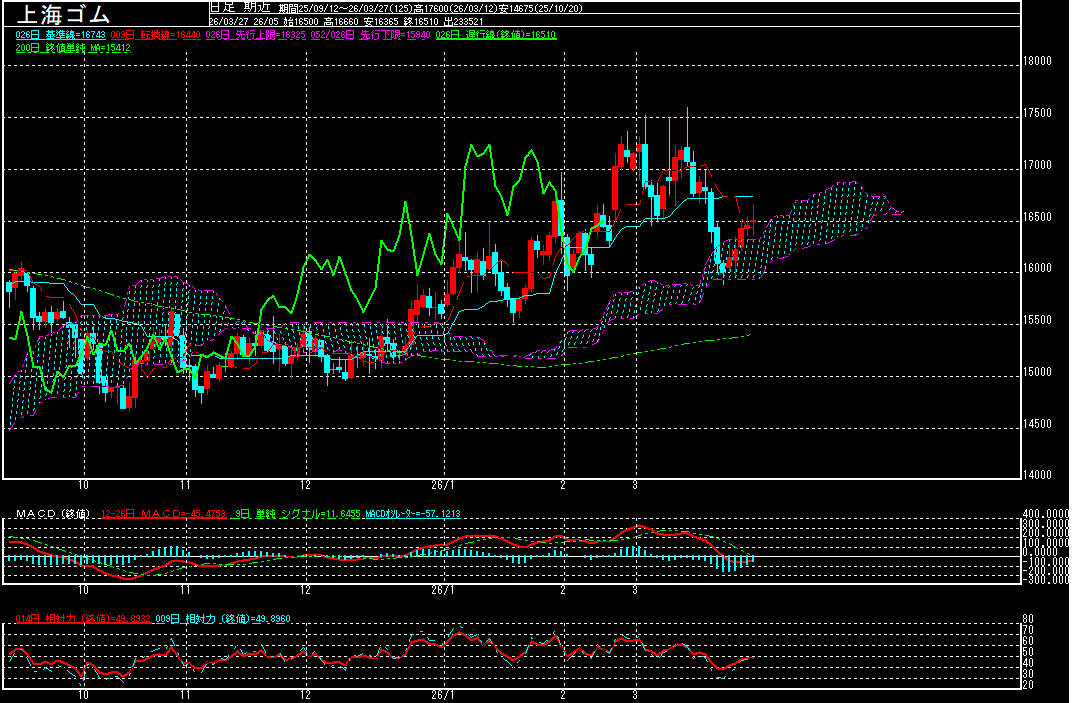Image resolution: width=1080 pixels, height=703 pixels.
Task: Click the 12 month marker under main chart
Action: point(306,482)
